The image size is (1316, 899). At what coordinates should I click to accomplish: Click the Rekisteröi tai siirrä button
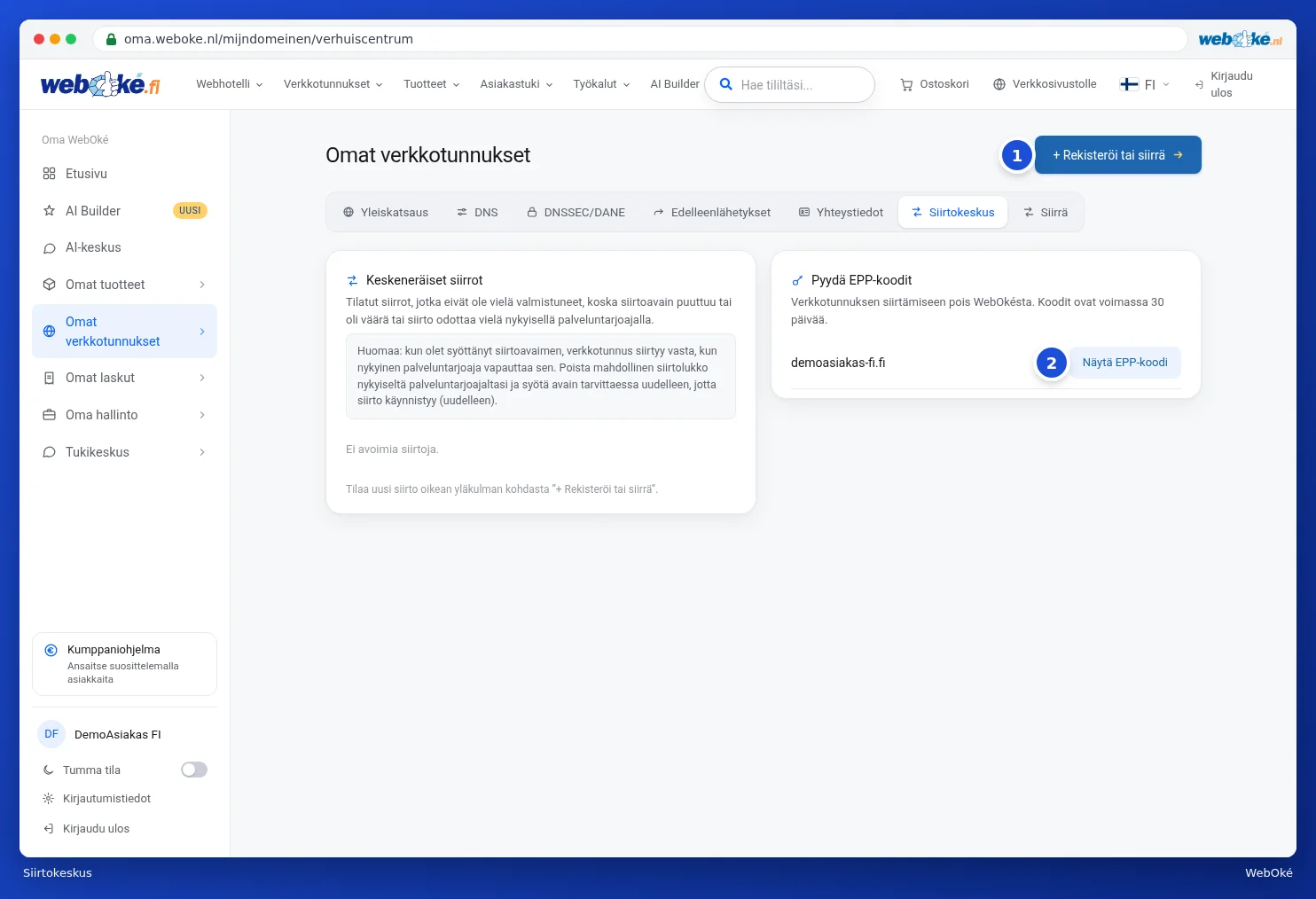(1118, 155)
